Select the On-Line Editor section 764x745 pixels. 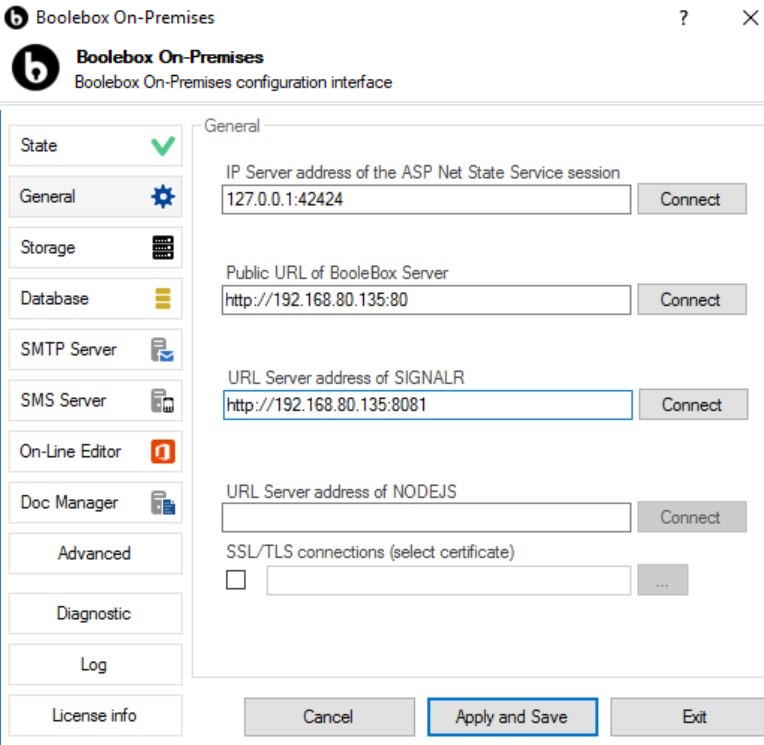pos(96,451)
